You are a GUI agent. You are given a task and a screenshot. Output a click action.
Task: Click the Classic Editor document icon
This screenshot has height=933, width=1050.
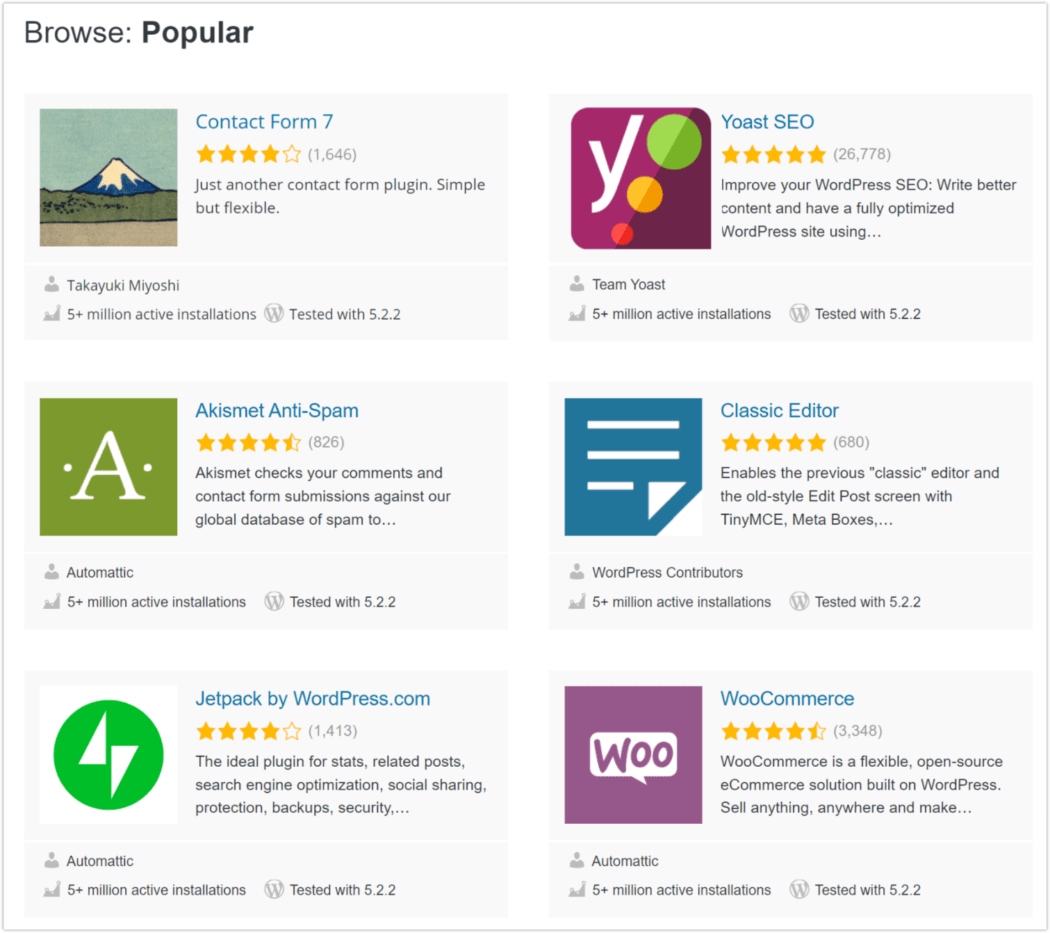point(632,466)
